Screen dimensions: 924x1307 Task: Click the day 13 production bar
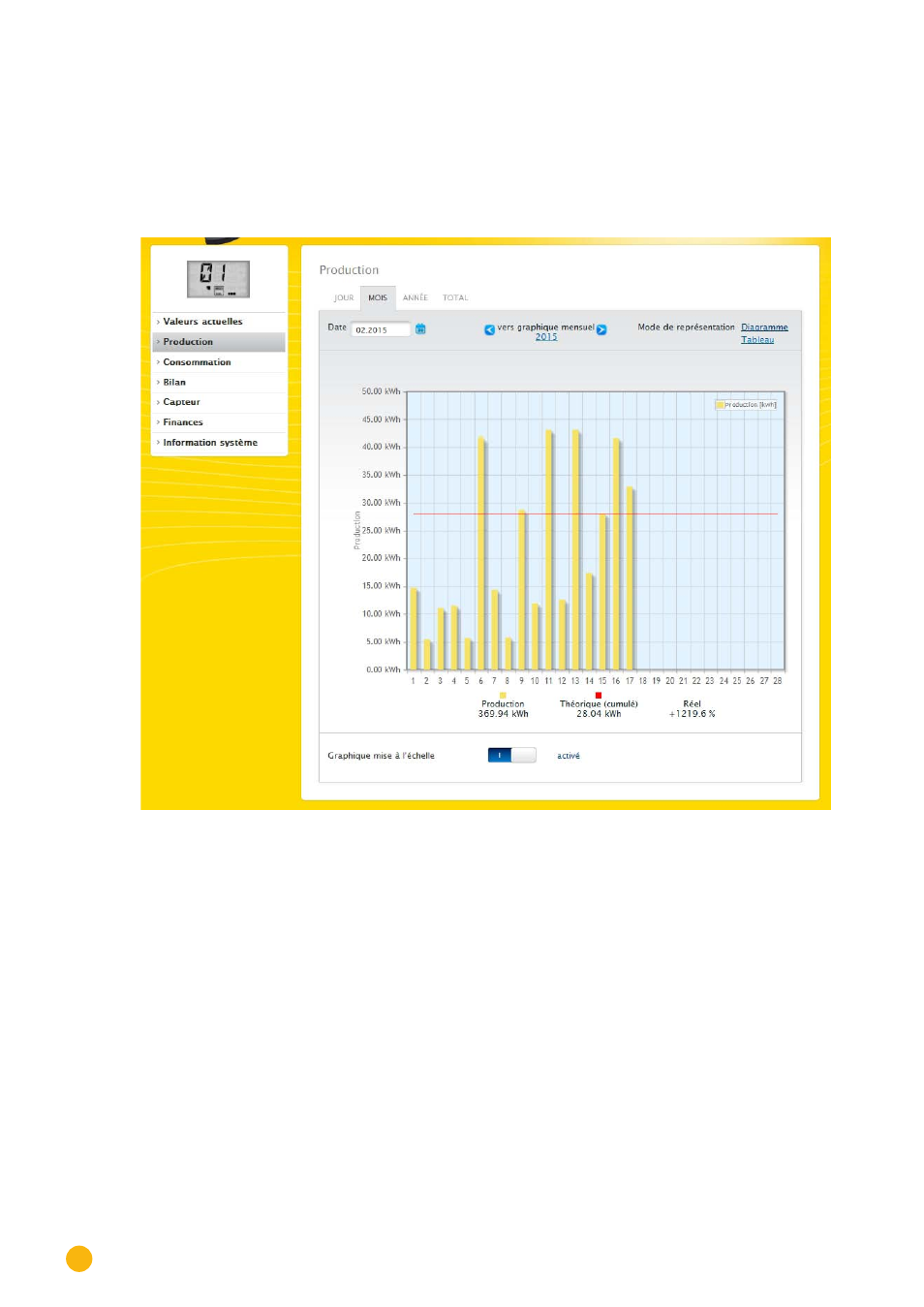(576, 549)
